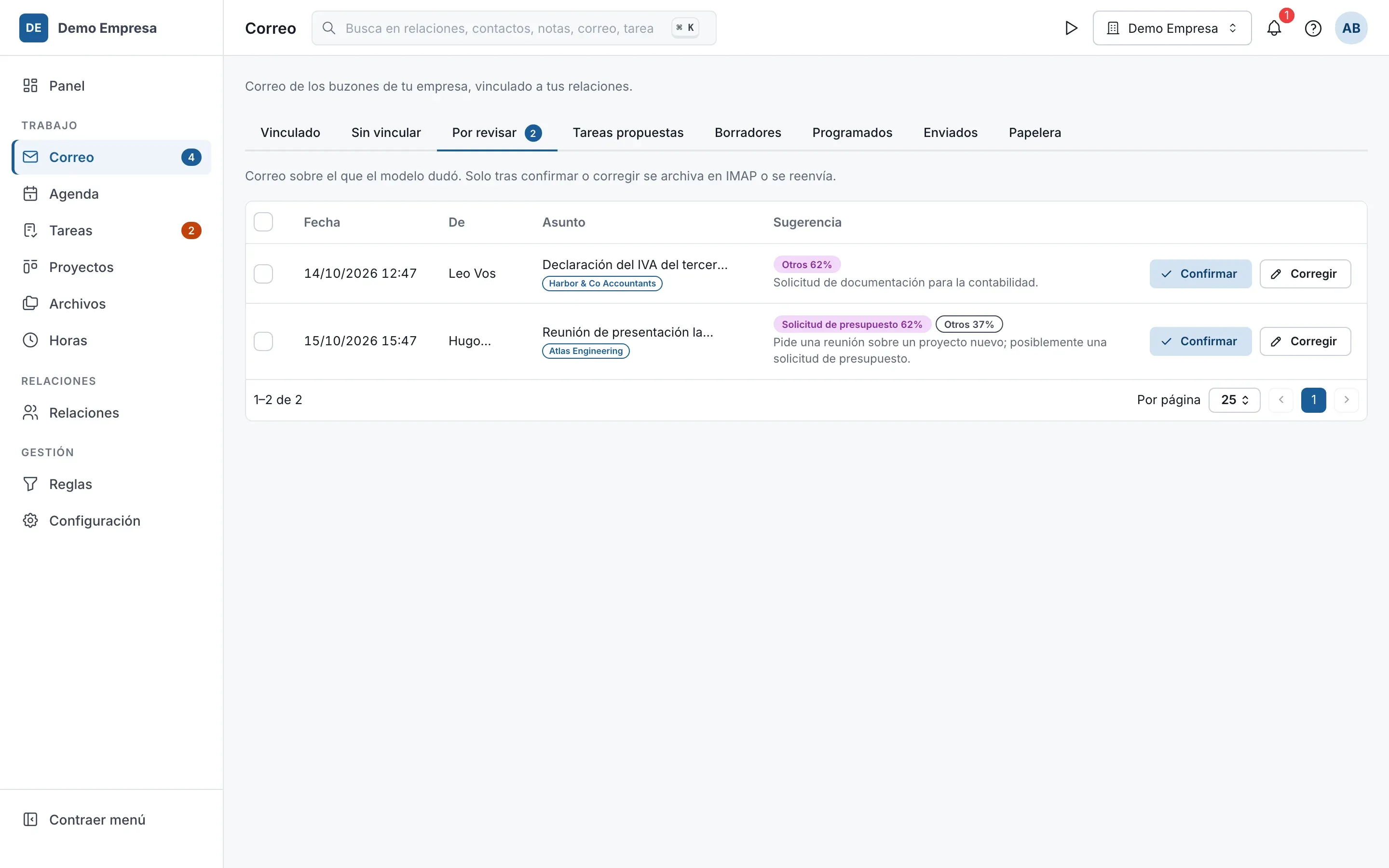The image size is (1389, 868).
Task: Go to previous page with left chevron
Action: pos(1281,400)
